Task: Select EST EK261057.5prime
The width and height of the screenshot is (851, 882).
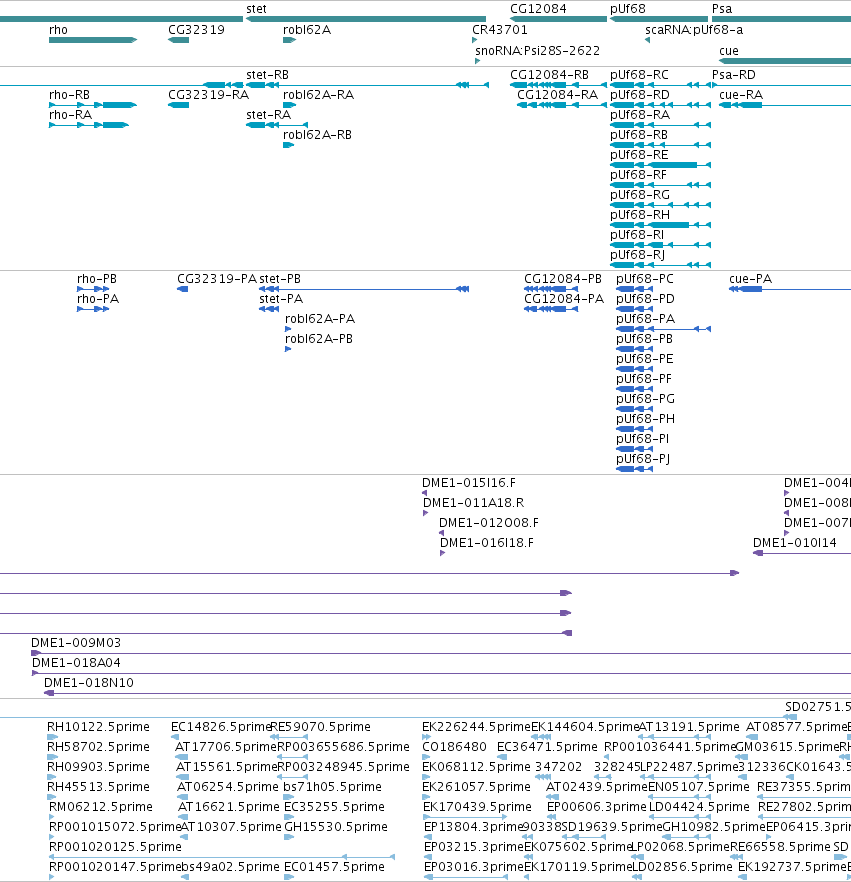Action: [x=426, y=796]
